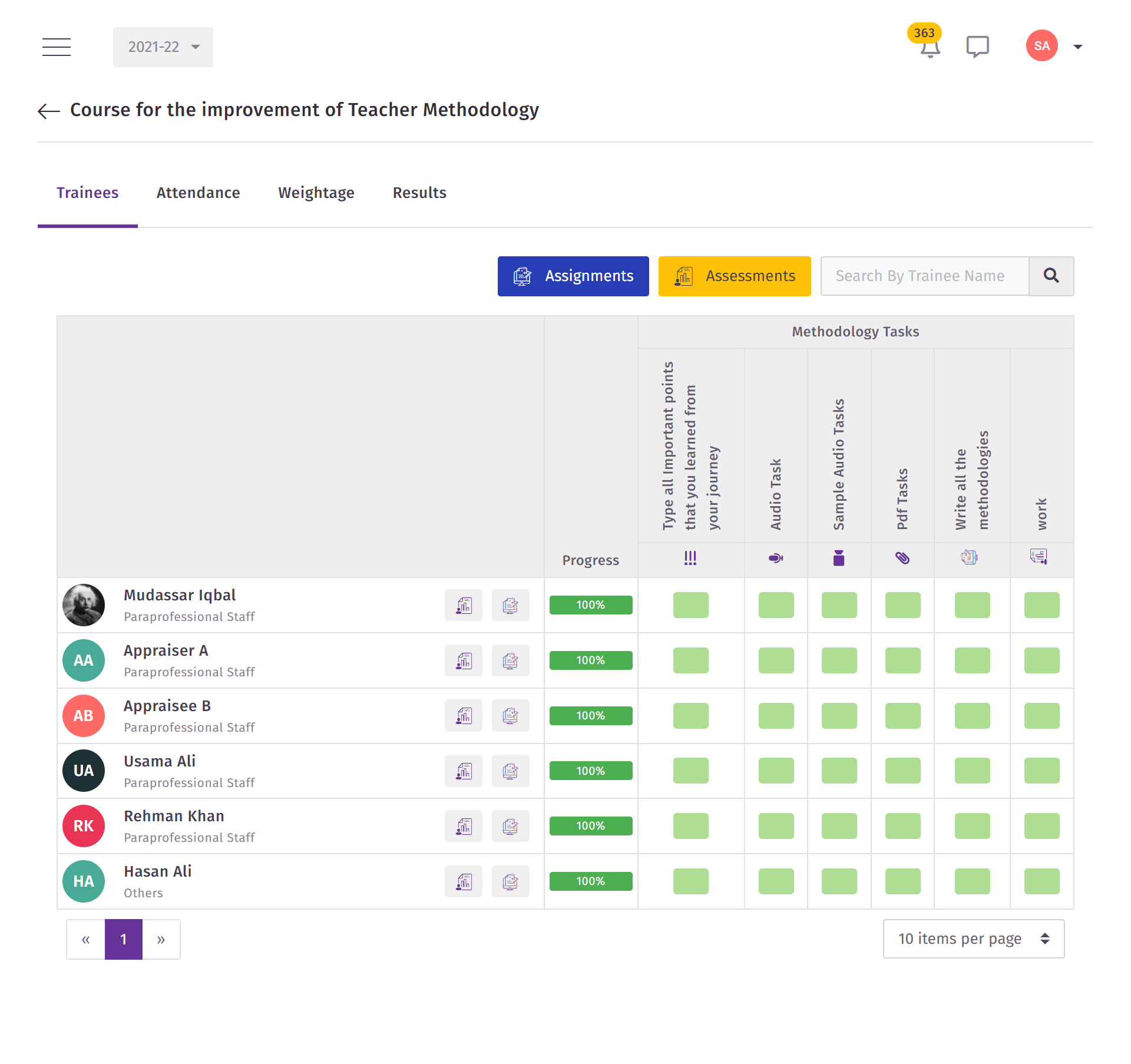This screenshot has width=1131, height=1064.
Task: Switch to the Attendance tab
Action: (198, 193)
